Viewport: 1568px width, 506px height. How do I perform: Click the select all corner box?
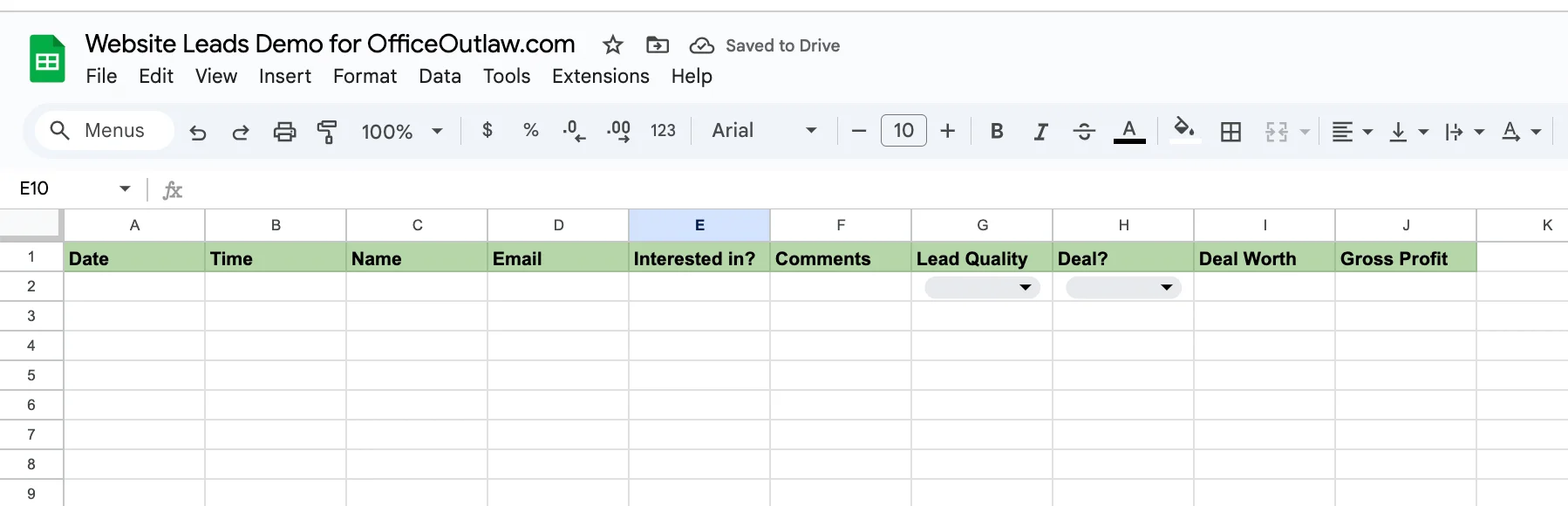coord(31,225)
